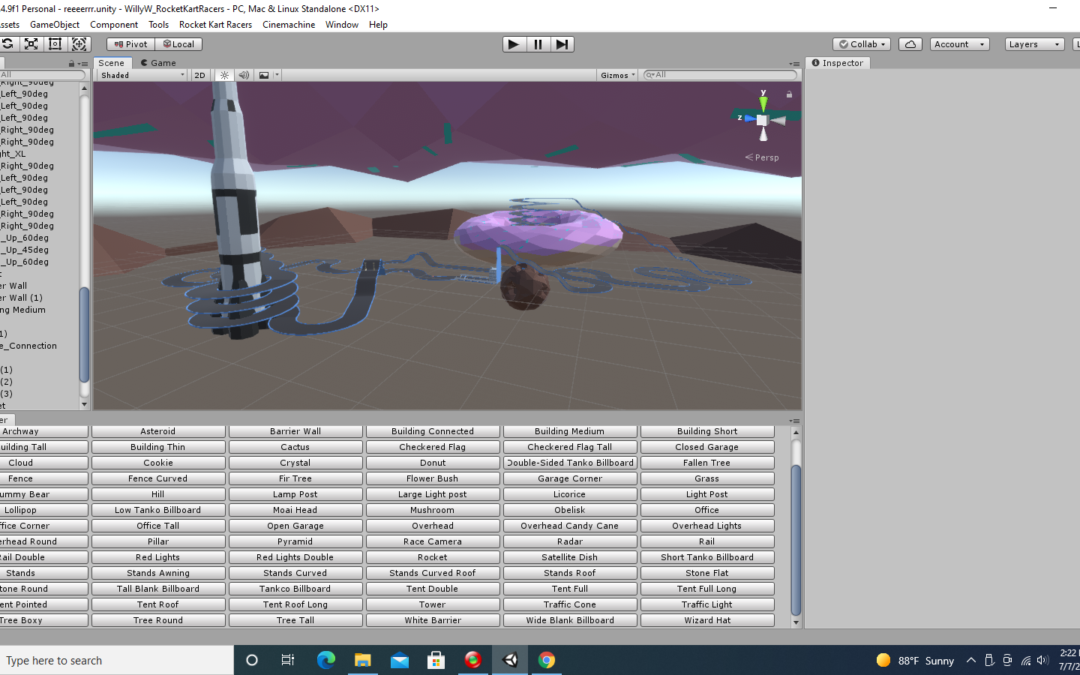Open the Shaded draw mode dropdown
Image resolution: width=1080 pixels, height=675 pixels.
click(x=142, y=75)
